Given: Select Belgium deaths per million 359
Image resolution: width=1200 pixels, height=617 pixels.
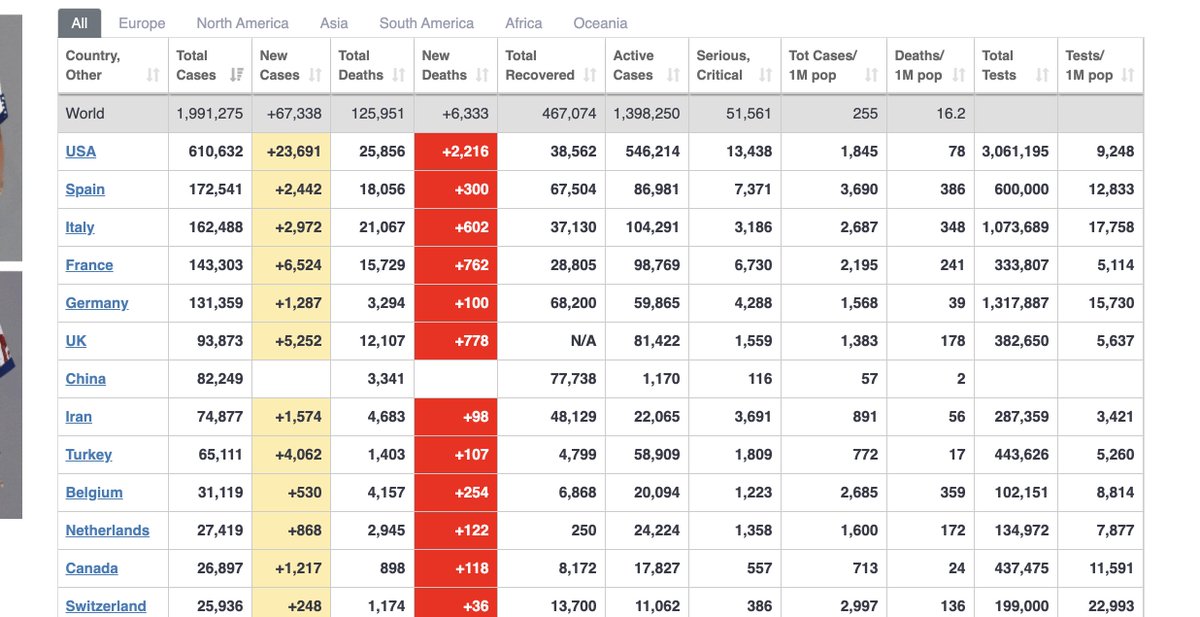Looking at the screenshot, I should [x=953, y=493].
